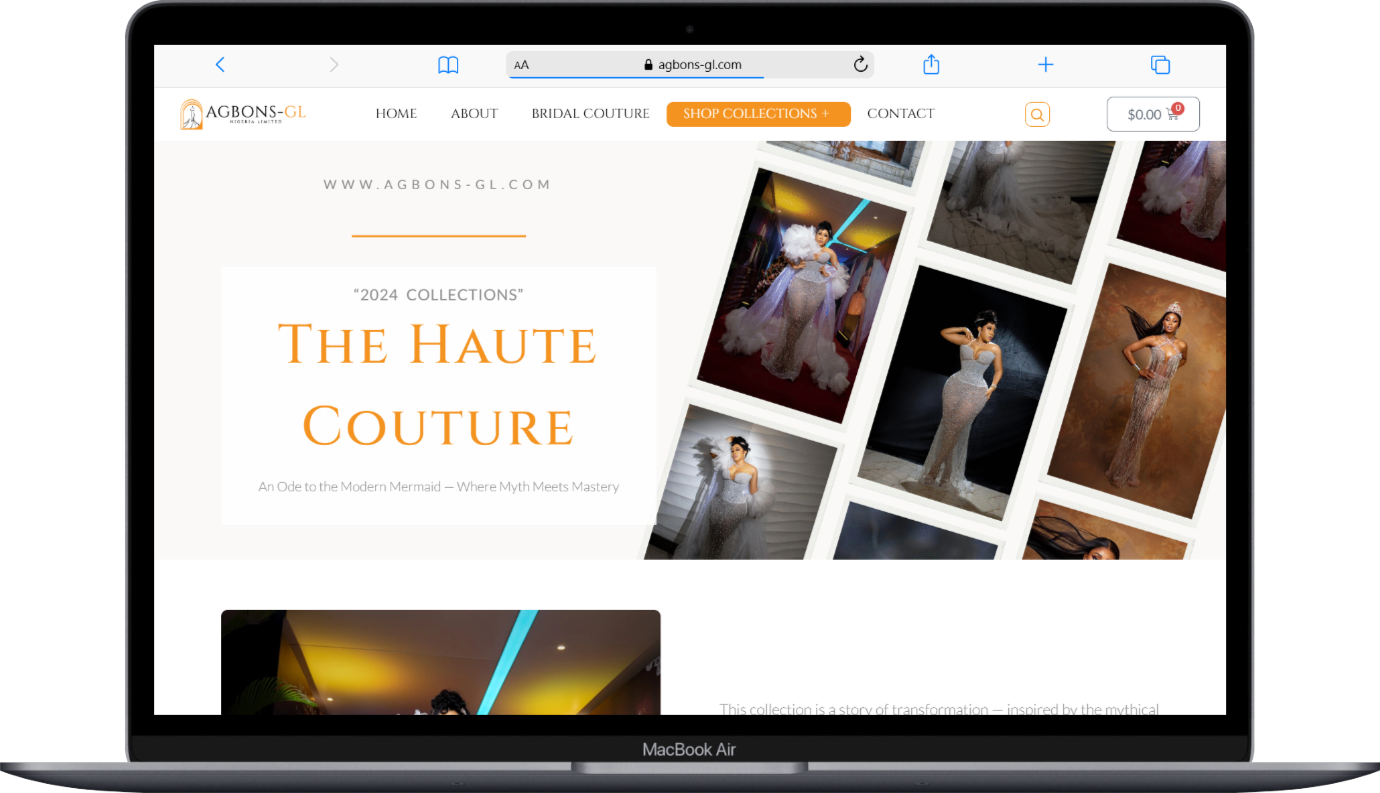Click the Ode to the Modern Mermaid tagline
Screen dimensions: 1380x793
pos(439,487)
